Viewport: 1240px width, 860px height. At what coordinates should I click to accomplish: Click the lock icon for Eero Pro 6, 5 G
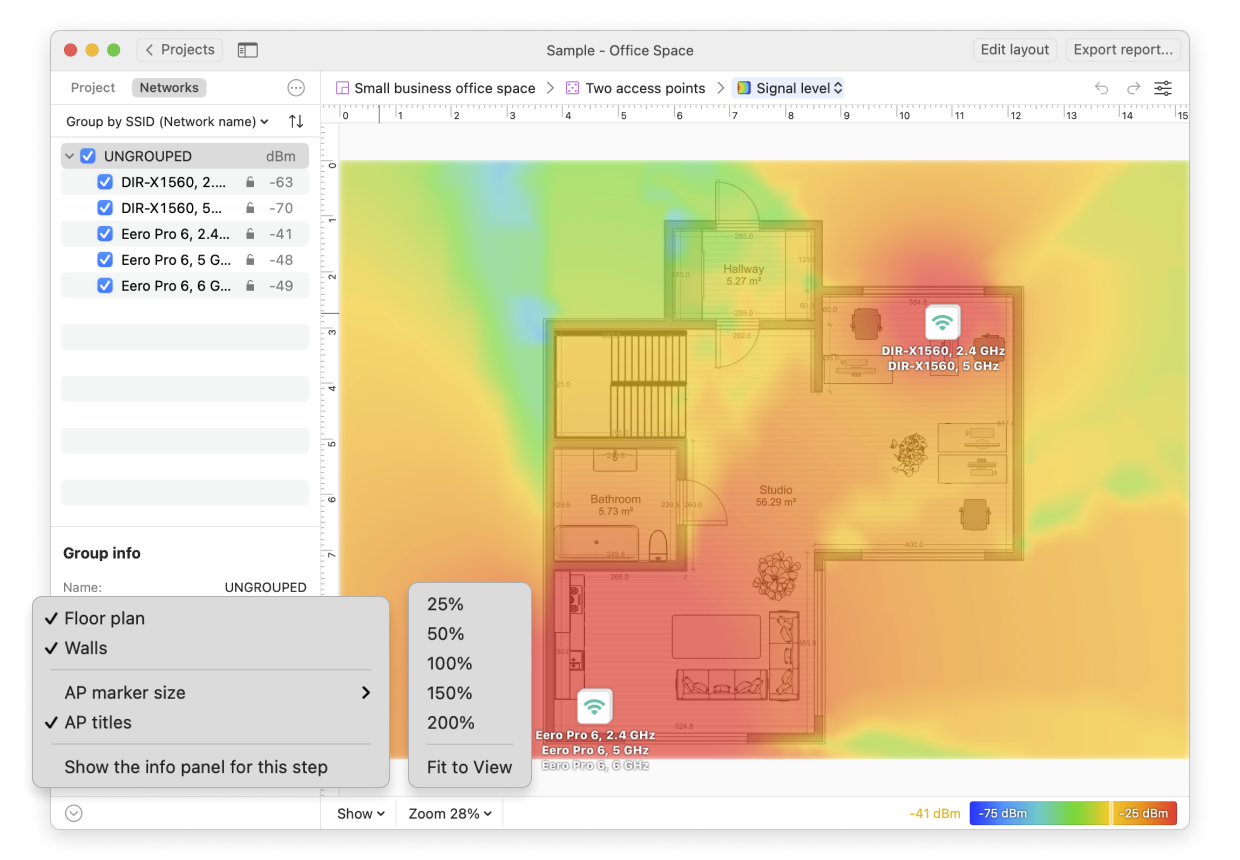(x=250, y=260)
